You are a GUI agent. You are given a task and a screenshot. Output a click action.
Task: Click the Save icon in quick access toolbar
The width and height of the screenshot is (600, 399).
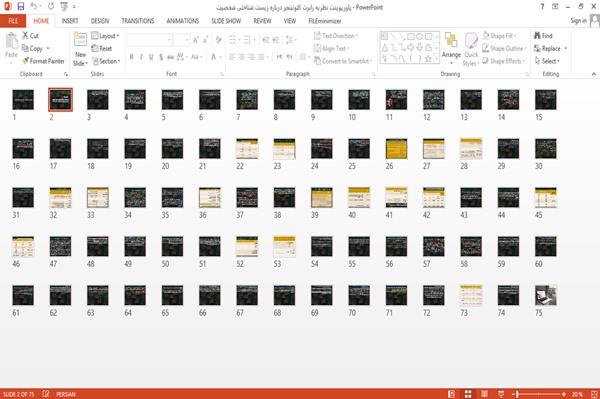[21, 7]
